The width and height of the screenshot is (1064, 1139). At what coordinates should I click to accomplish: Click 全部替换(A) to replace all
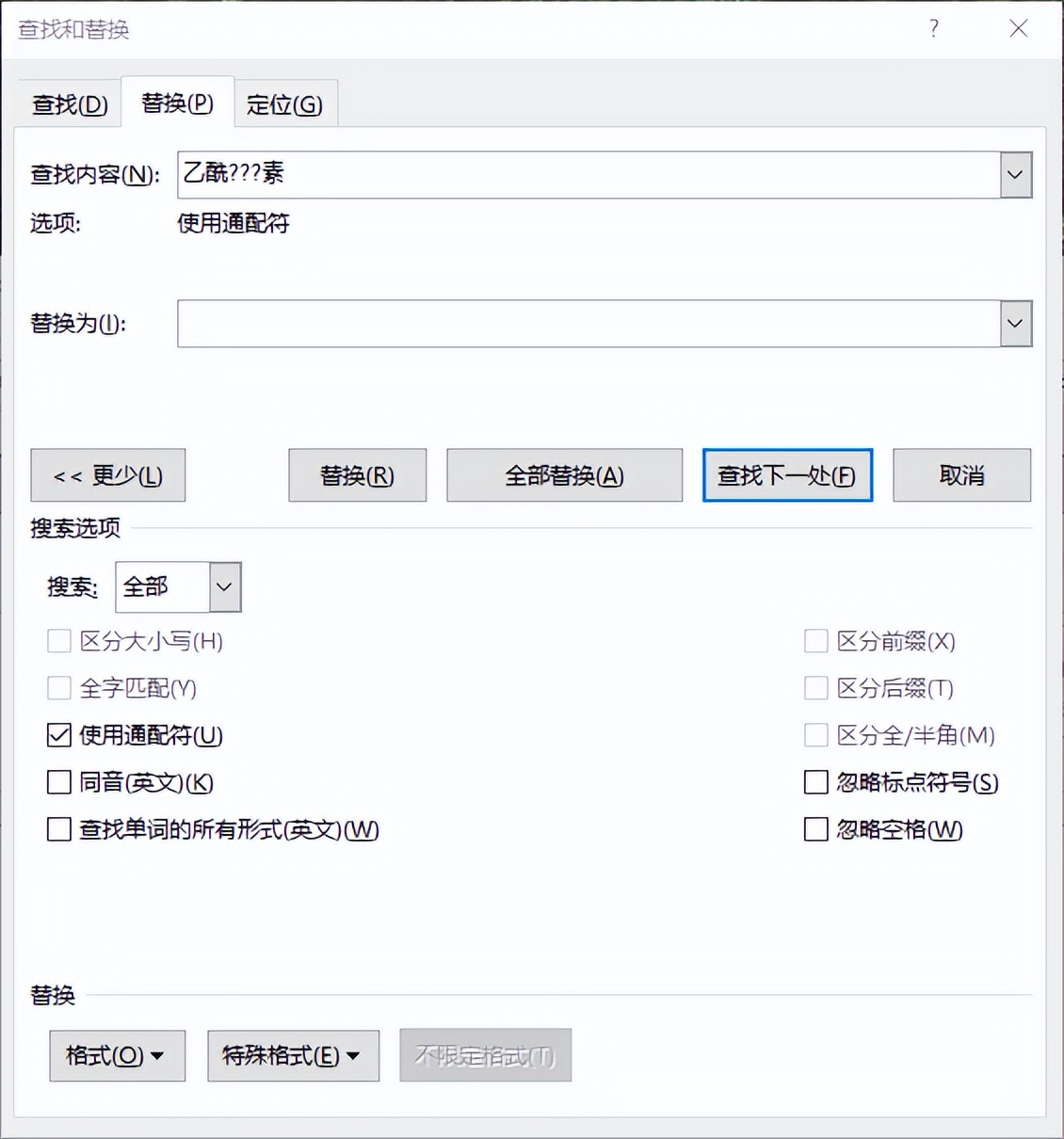click(564, 475)
